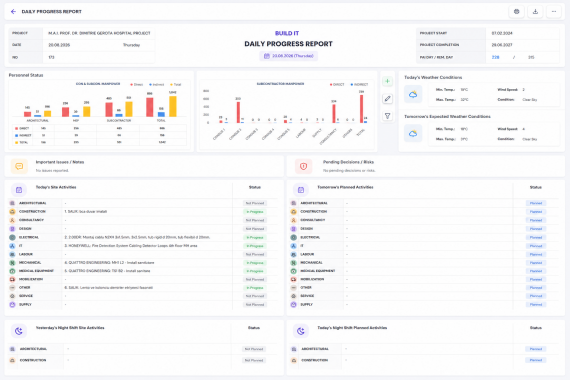Select the Electrical cable mounting activity text
This screenshot has height=380, width=570.
tap(137, 237)
